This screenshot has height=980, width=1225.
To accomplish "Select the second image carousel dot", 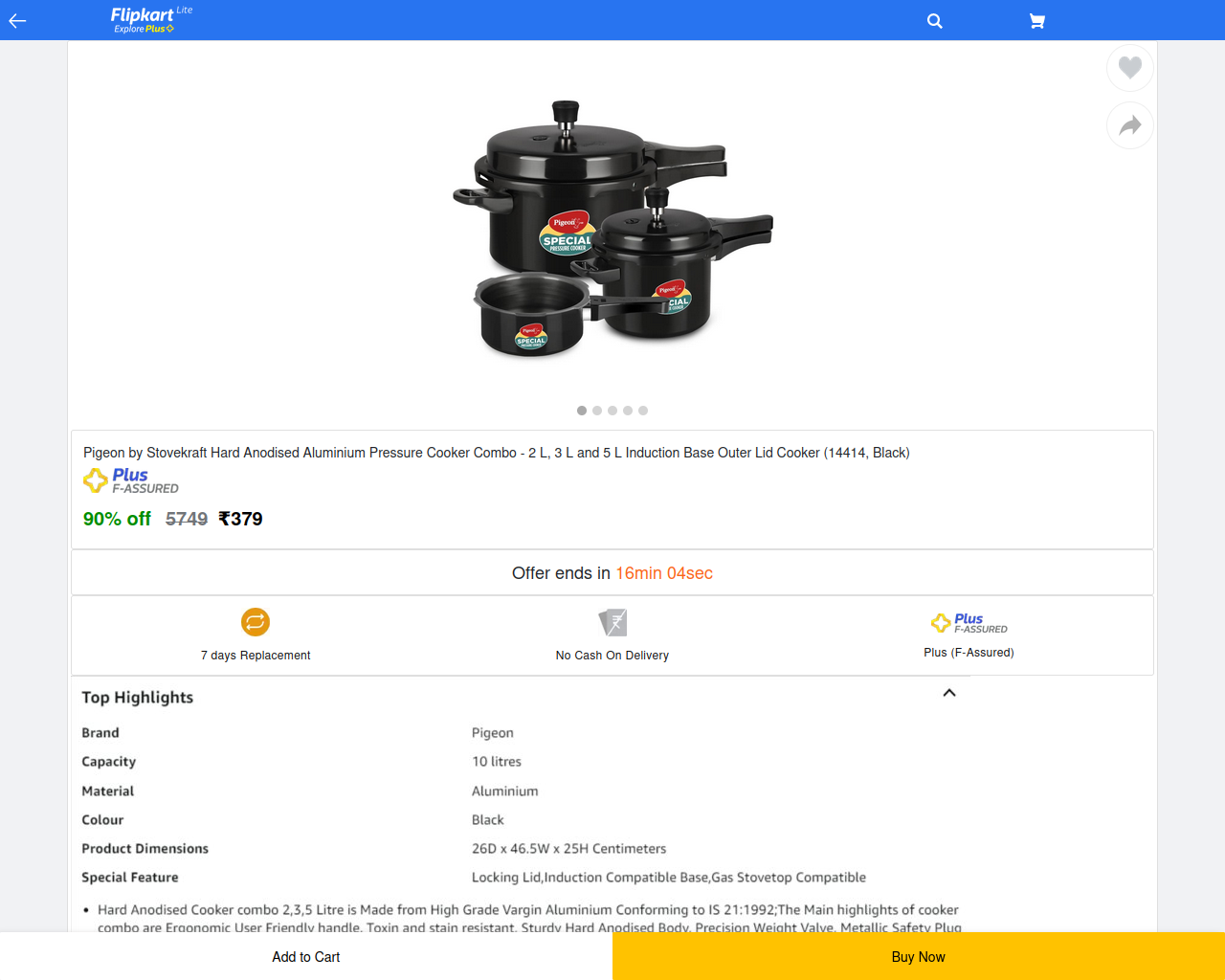I will coord(597,411).
